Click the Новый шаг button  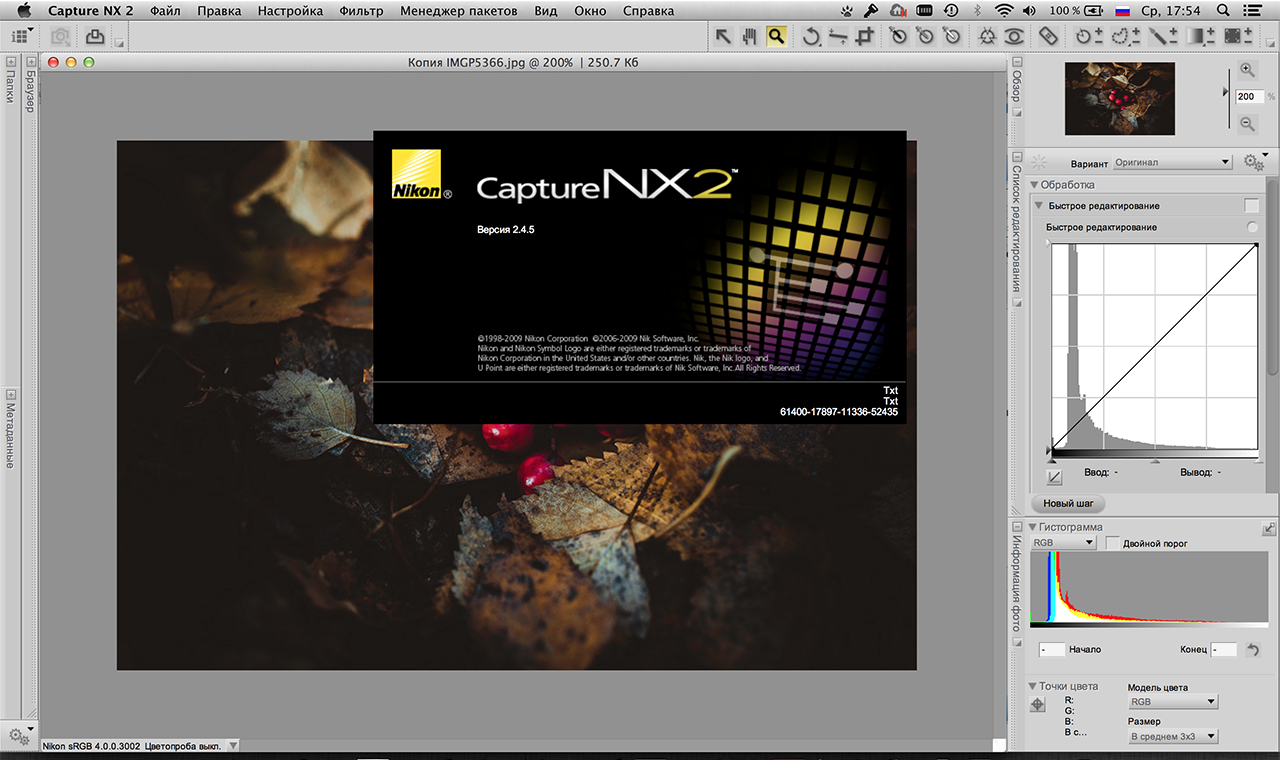1068,503
